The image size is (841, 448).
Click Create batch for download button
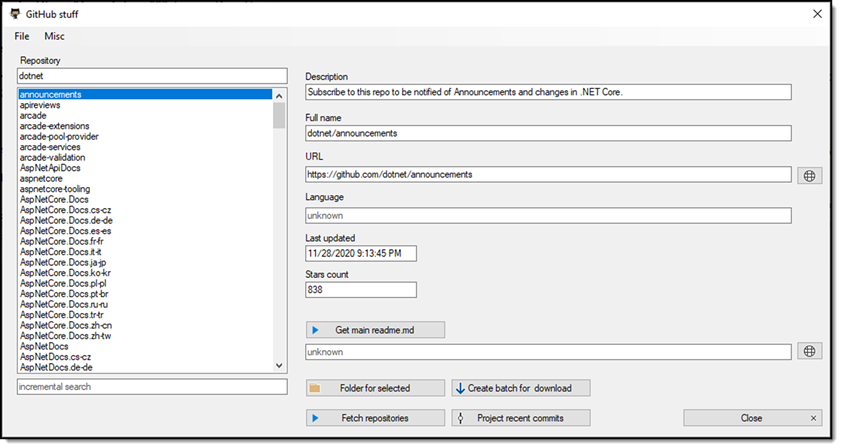click(520, 388)
